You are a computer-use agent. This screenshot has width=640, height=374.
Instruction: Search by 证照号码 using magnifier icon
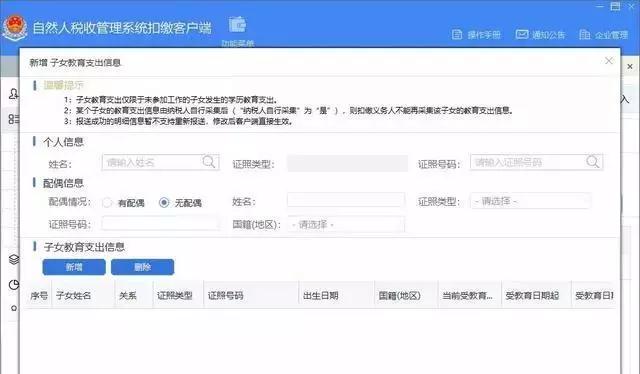click(593, 162)
